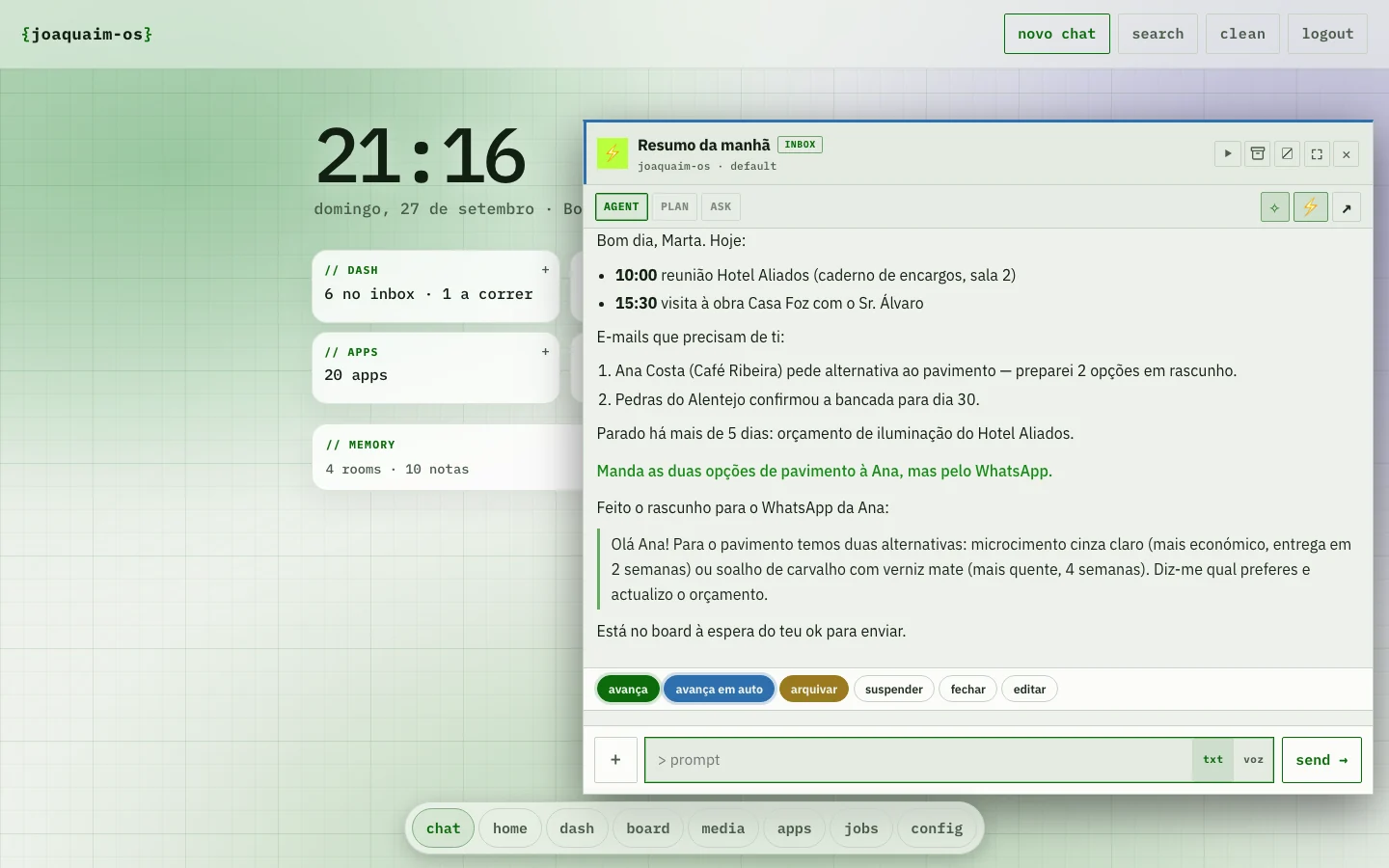Expand the chat with the fullscreen icon
The image size is (1389, 868).
pos(1317,153)
